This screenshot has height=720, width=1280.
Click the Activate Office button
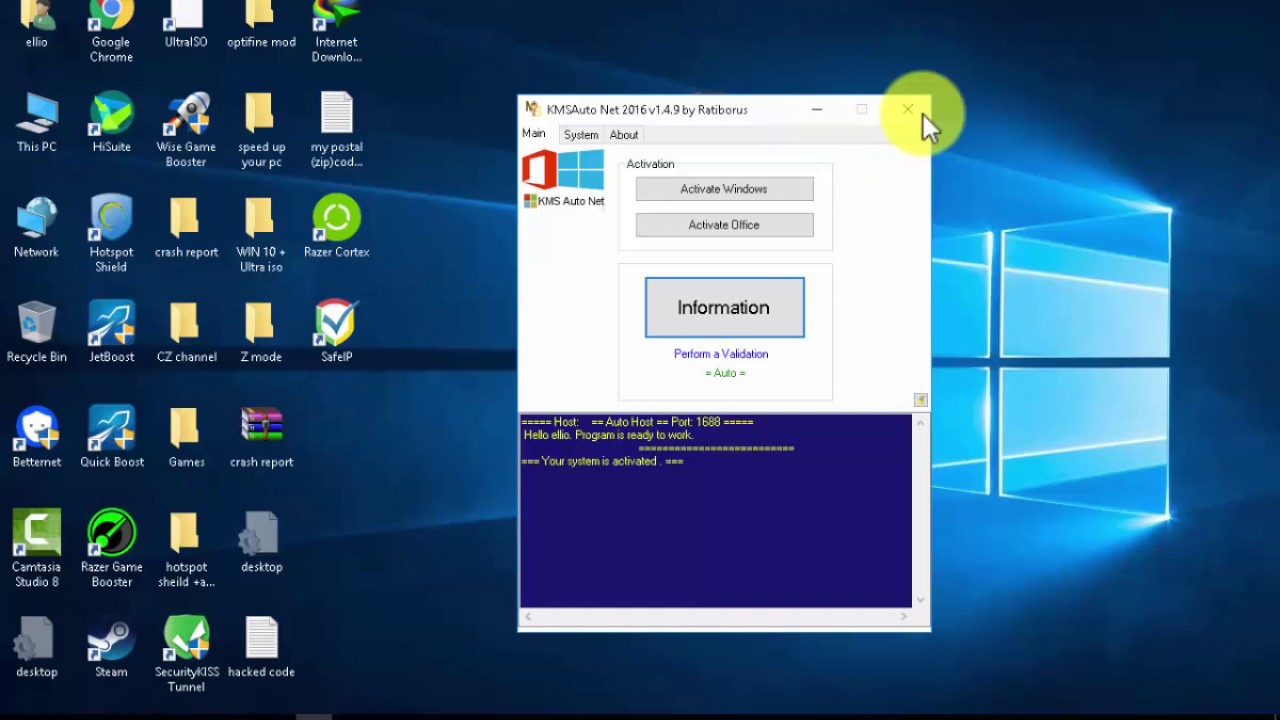pos(724,225)
